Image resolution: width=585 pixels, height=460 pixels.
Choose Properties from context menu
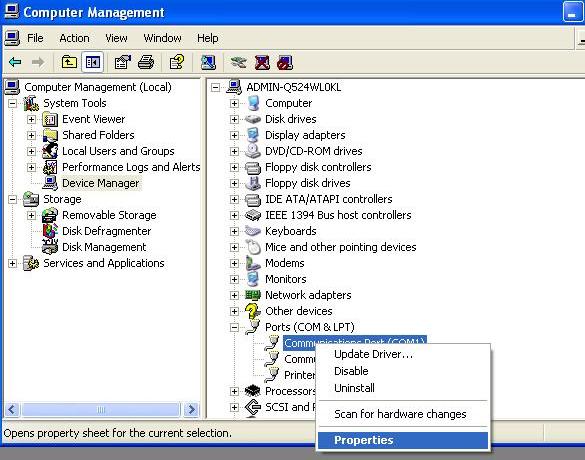coord(403,440)
